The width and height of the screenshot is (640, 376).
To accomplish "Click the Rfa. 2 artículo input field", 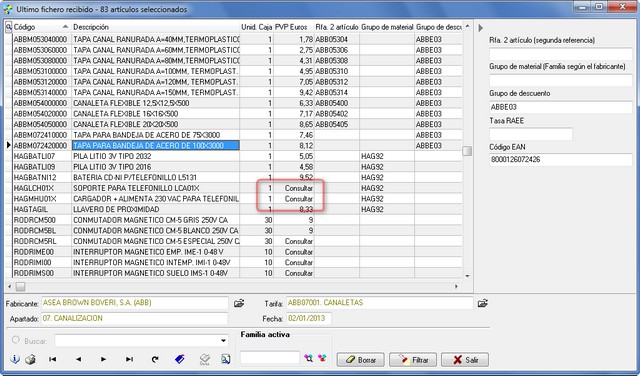I will pyautogui.click(x=561, y=53).
